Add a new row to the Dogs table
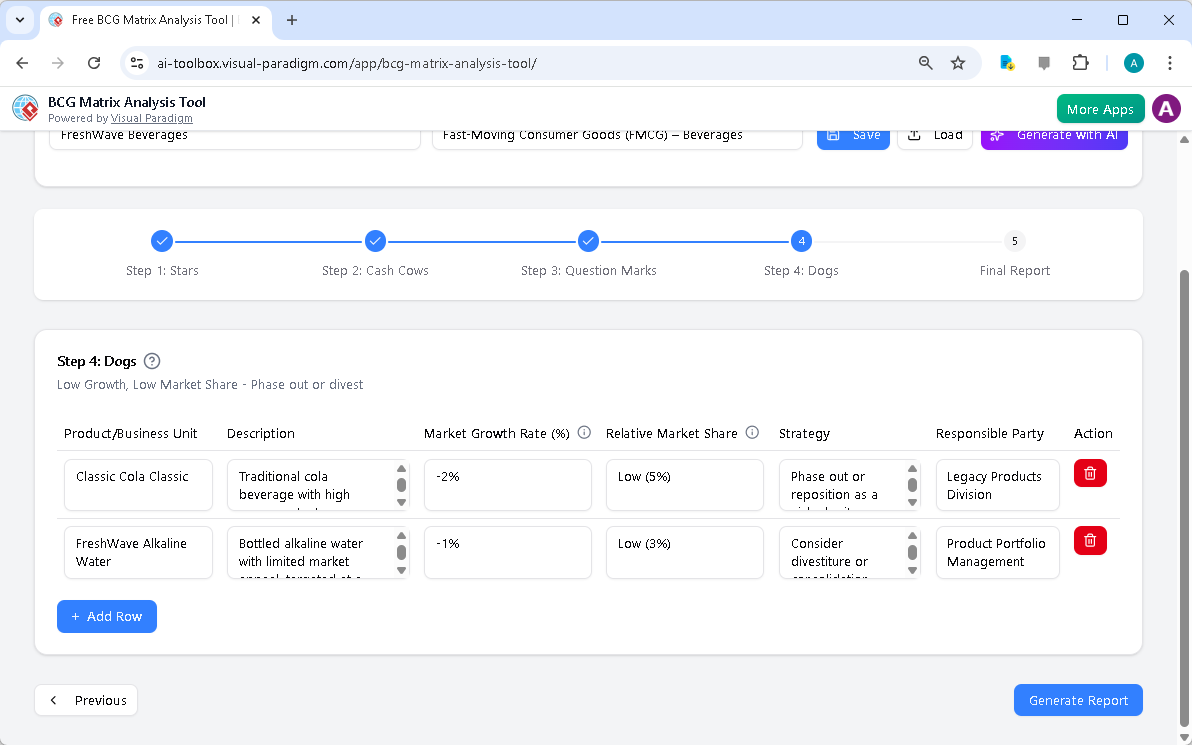 106,616
